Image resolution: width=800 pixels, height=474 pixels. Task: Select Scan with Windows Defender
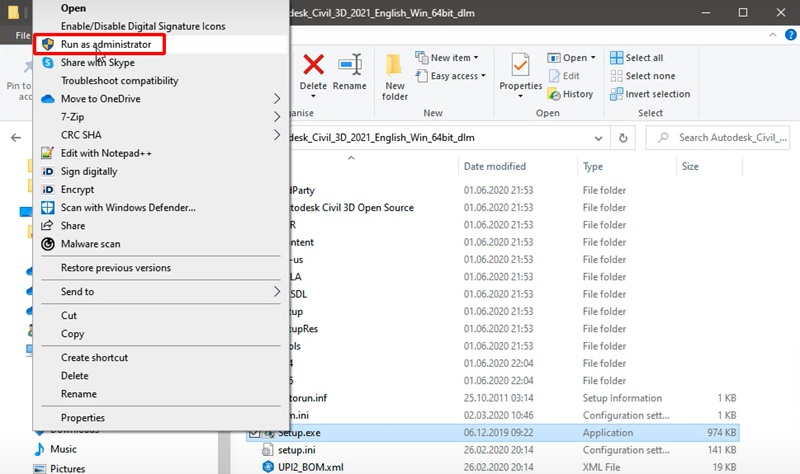click(160, 208)
